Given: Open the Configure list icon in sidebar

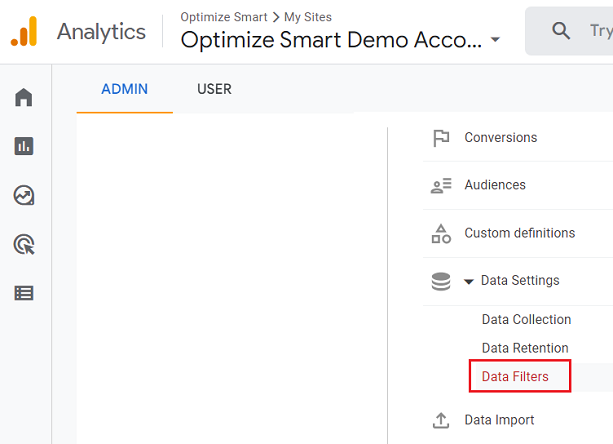Looking at the screenshot, I should (24, 293).
